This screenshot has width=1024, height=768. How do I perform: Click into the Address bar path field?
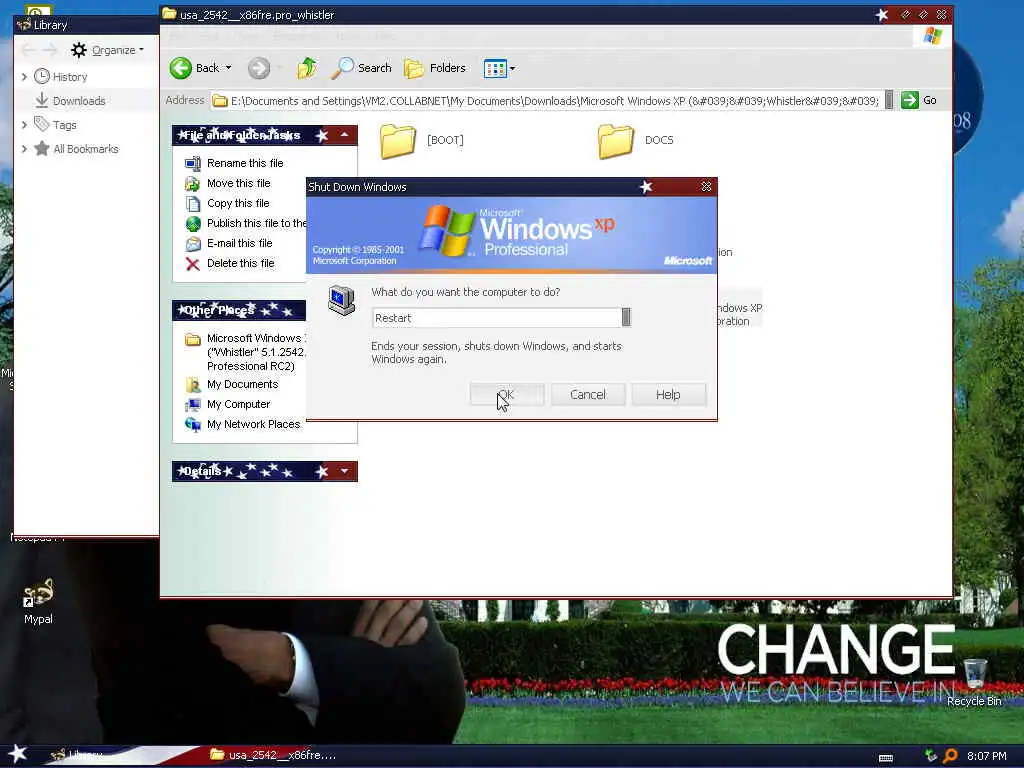tap(554, 101)
